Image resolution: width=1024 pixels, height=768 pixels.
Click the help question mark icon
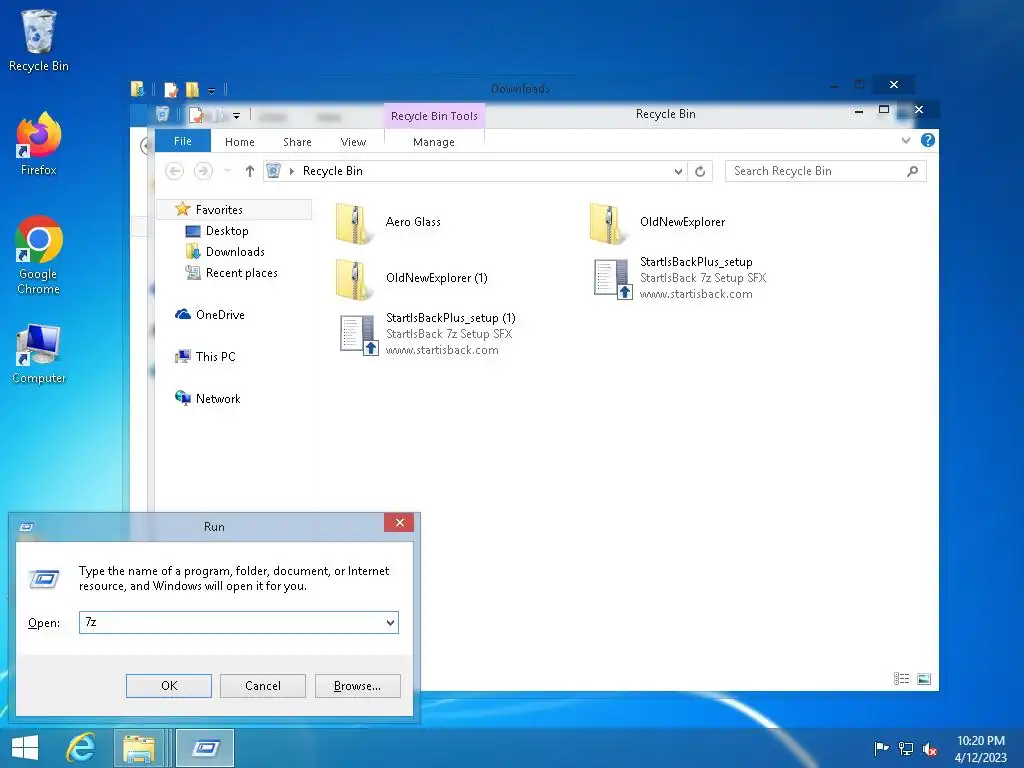point(927,140)
